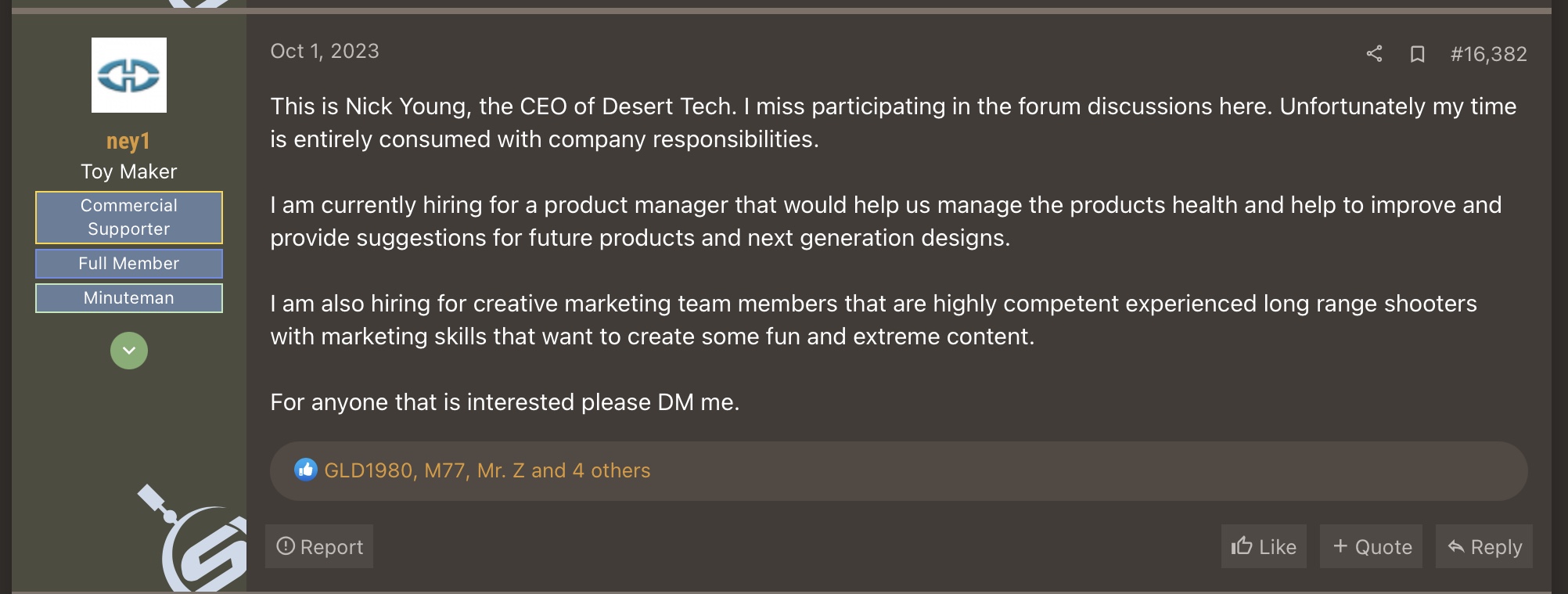Reply to this post
Viewport: 1568px width, 594px height.
pos(1483,546)
